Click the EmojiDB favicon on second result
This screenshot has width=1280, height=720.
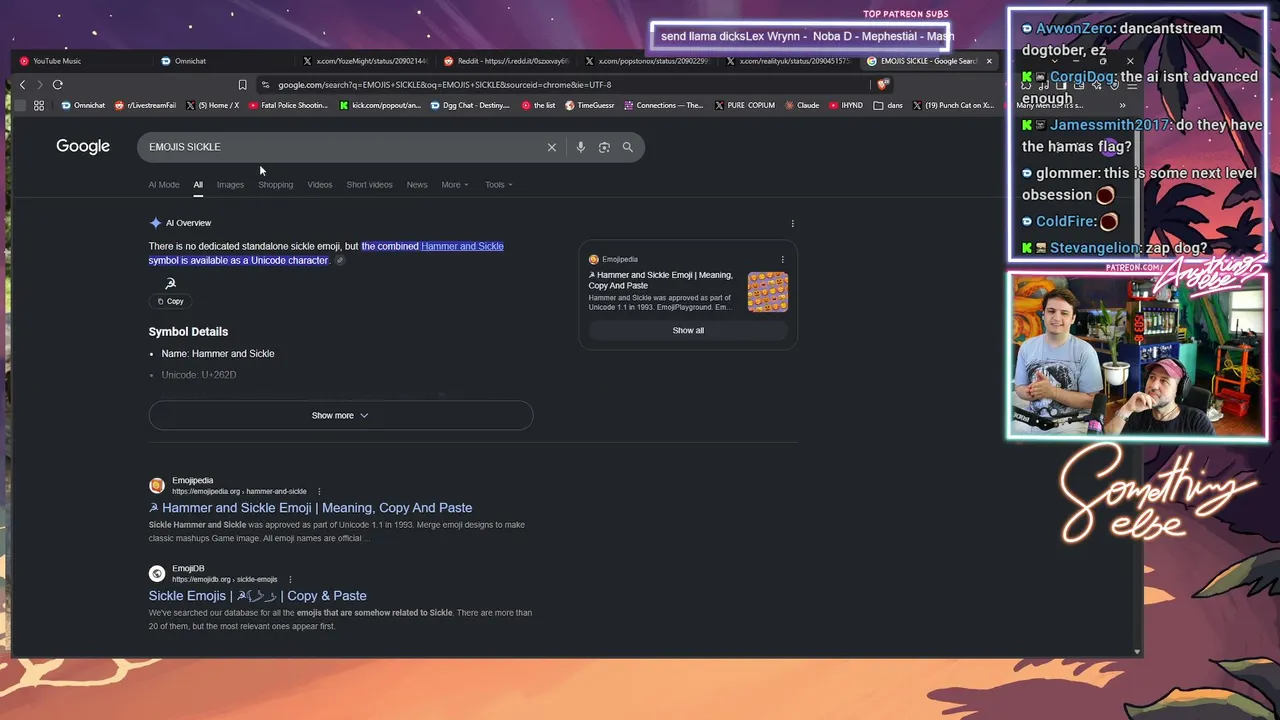tap(157, 573)
